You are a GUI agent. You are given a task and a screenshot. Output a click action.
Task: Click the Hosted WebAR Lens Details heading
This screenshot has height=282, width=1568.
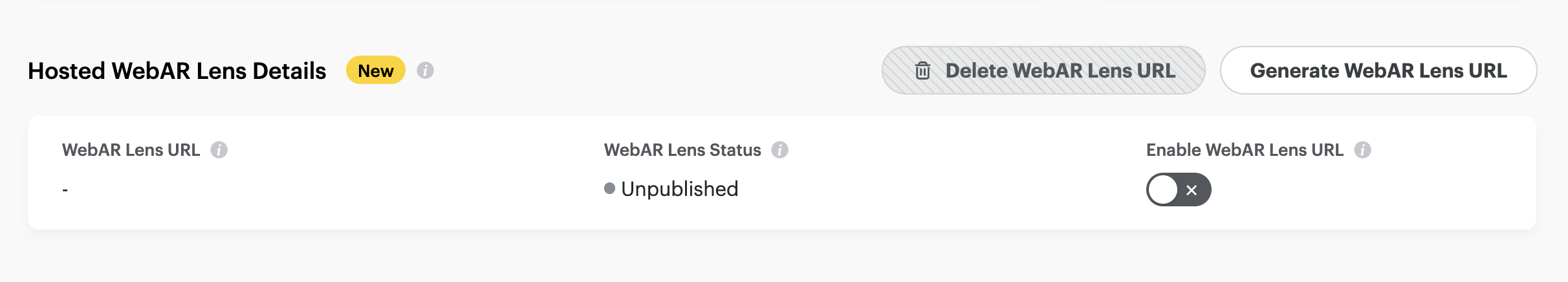177,71
